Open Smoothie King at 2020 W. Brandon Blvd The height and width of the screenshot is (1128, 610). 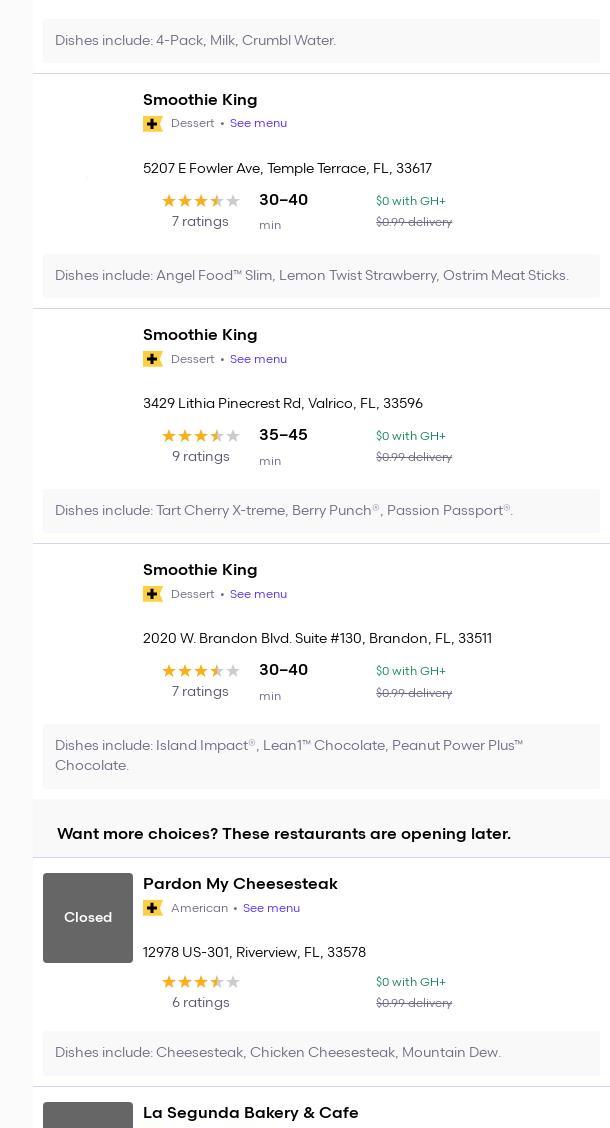coord(200,570)
